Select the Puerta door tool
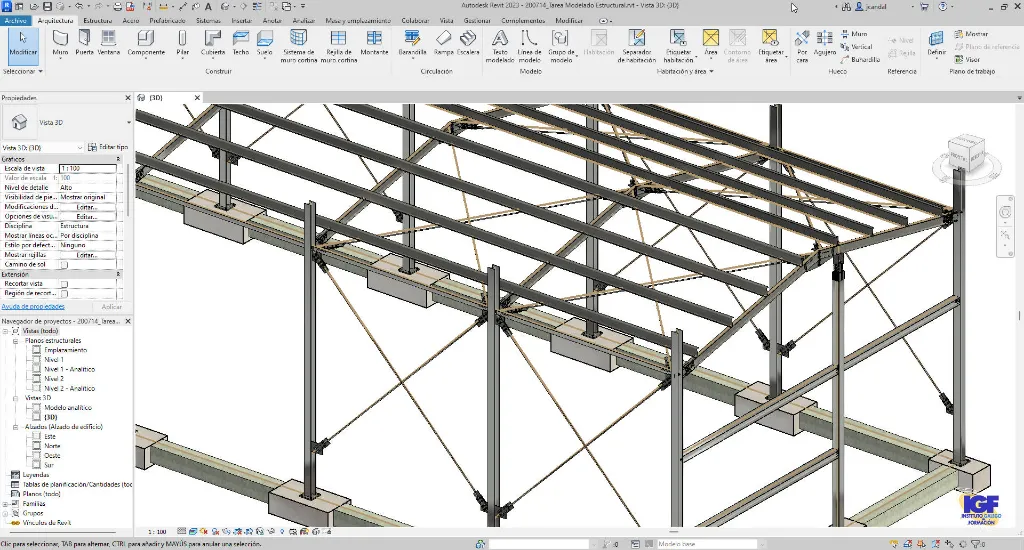Viewport: 1024px width, 550px height. coord(84,43)
